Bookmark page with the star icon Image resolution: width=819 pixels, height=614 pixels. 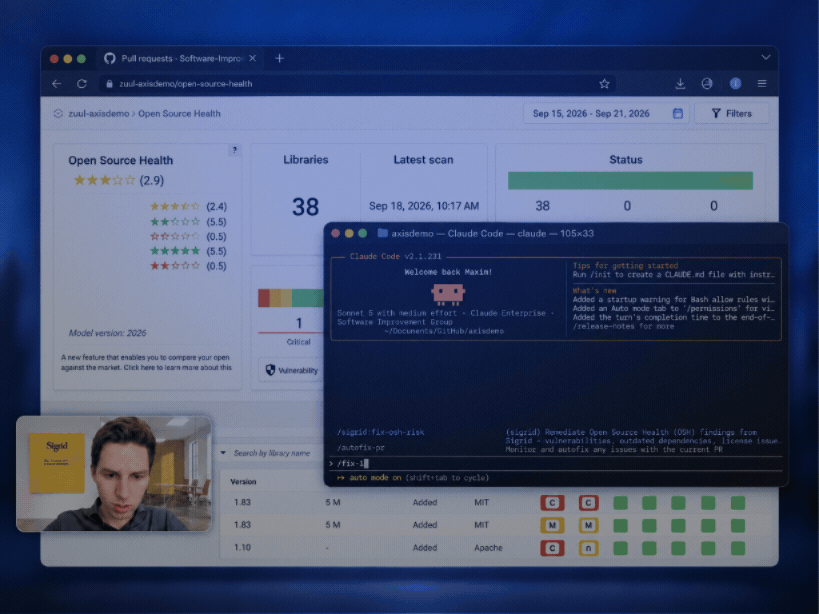pos(604,84)
